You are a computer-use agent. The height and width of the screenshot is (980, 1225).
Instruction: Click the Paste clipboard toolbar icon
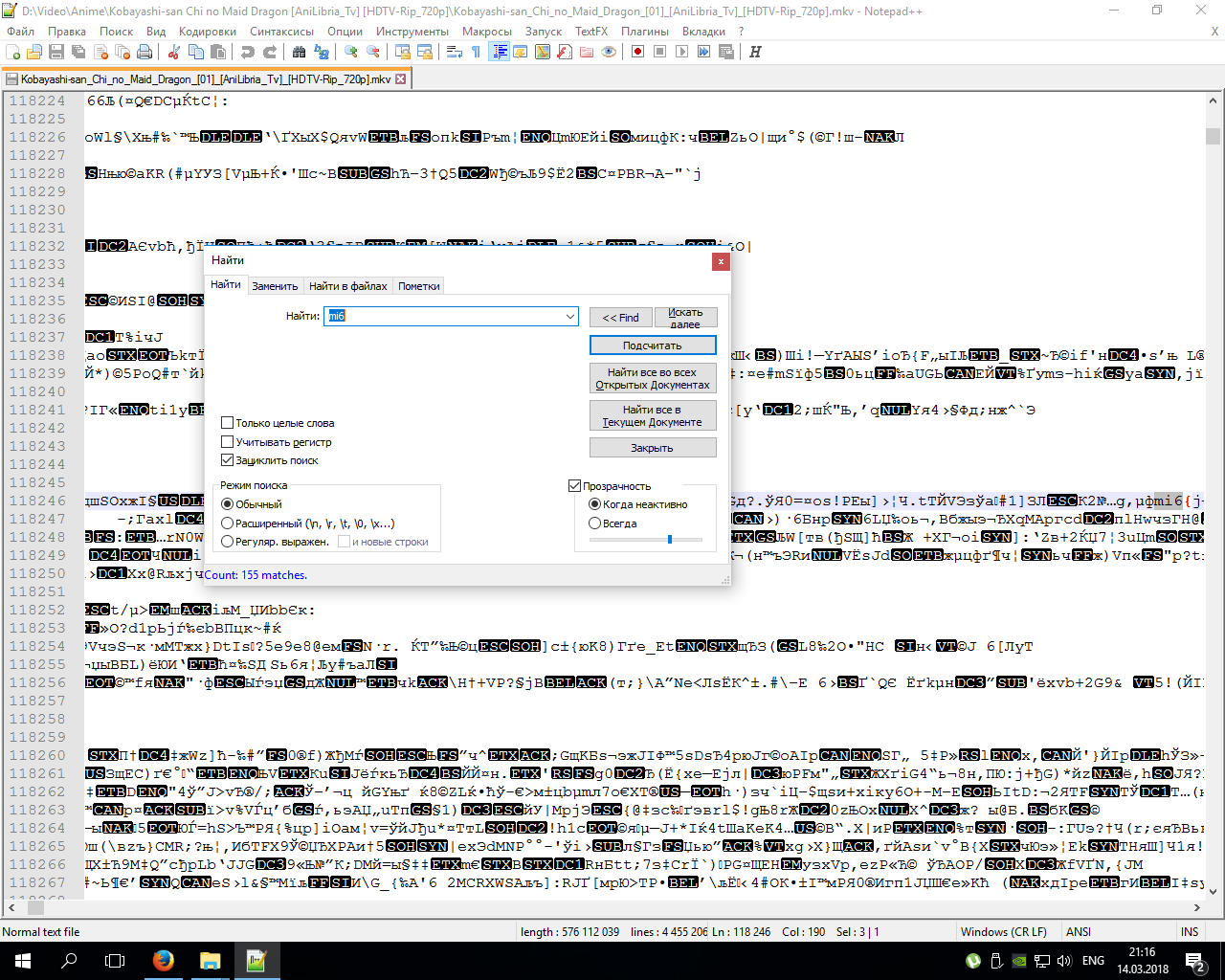pos(218,52)
